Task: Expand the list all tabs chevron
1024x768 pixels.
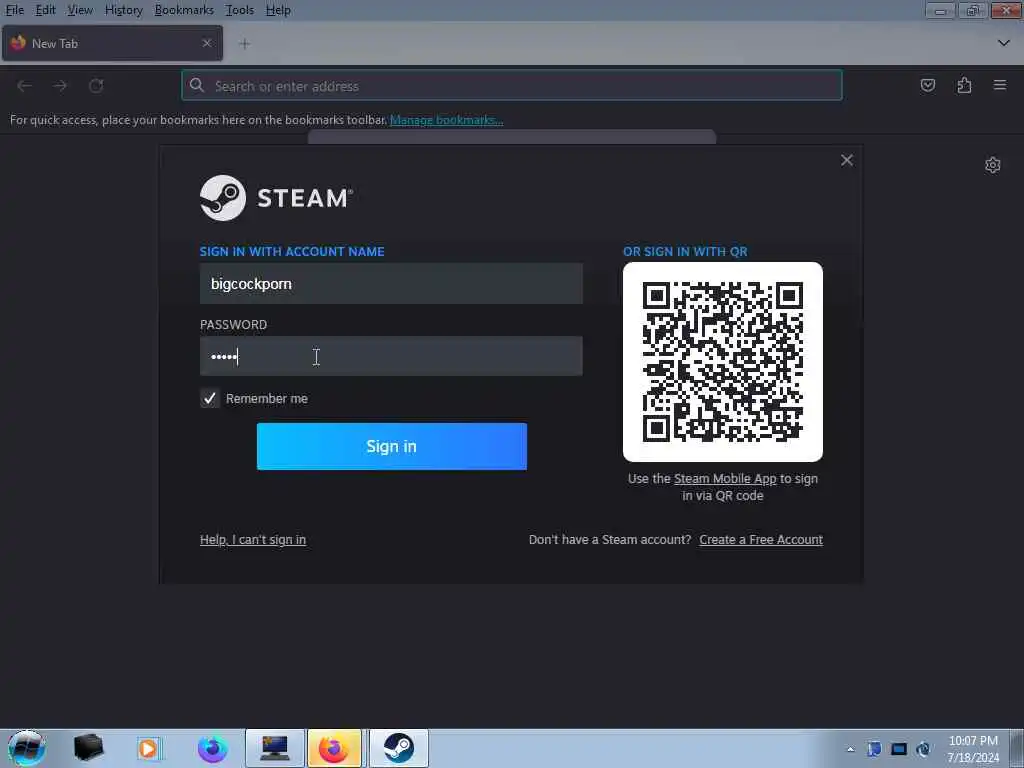Action: click(x=1004, y=43)
